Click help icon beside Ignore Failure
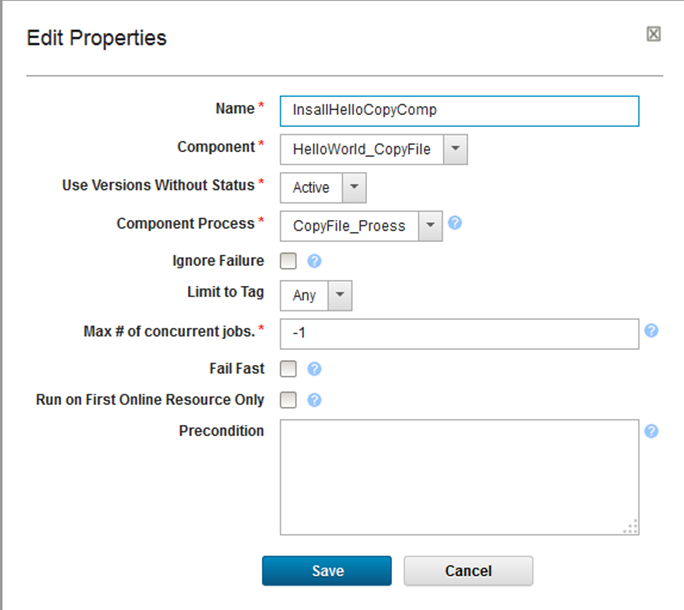684x610 pixels. (x=314, y=262)
